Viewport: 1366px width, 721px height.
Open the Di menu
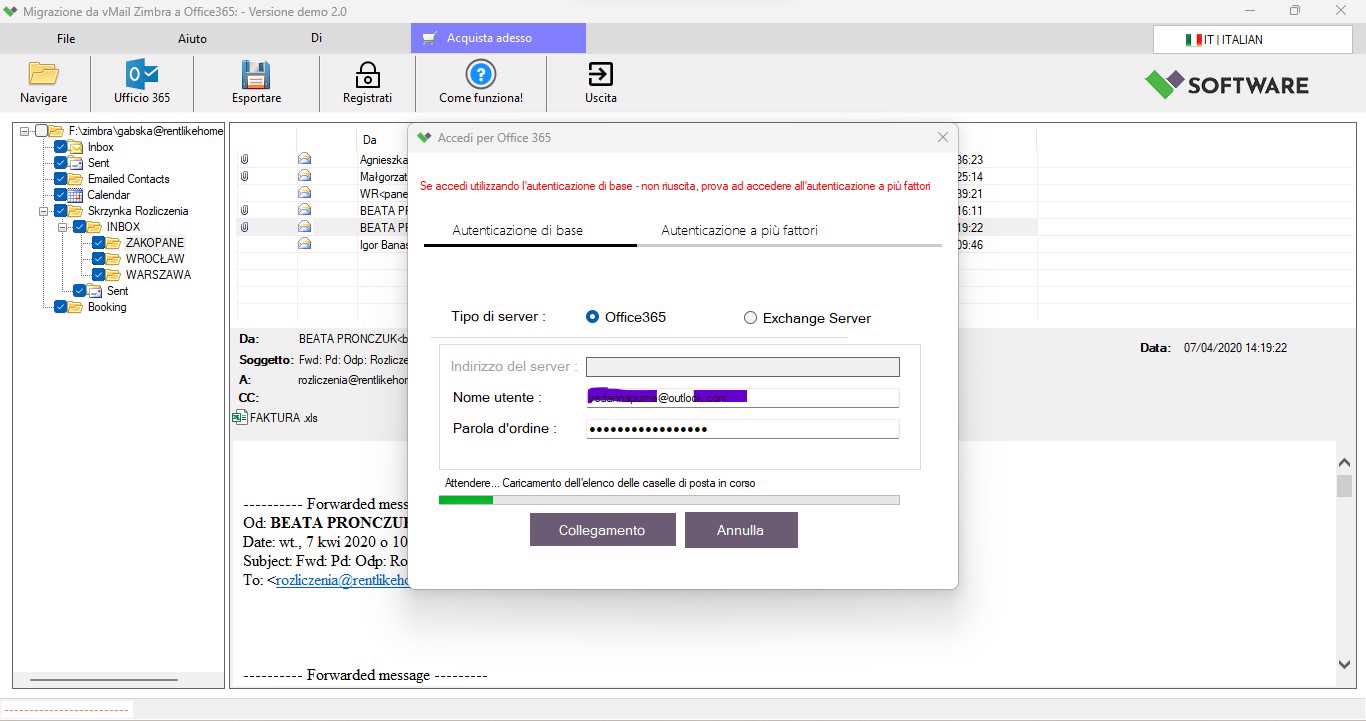(316, 38)
